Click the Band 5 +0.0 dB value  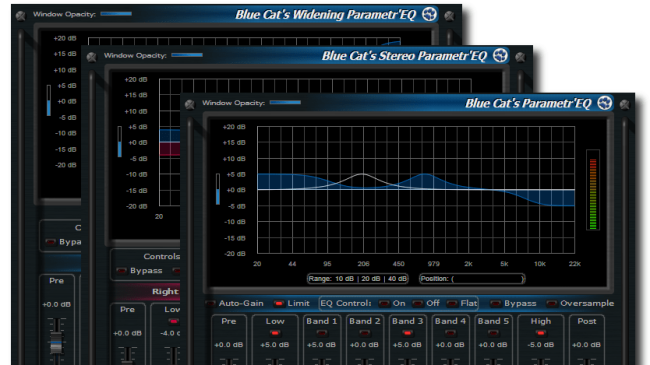(493, 345)
